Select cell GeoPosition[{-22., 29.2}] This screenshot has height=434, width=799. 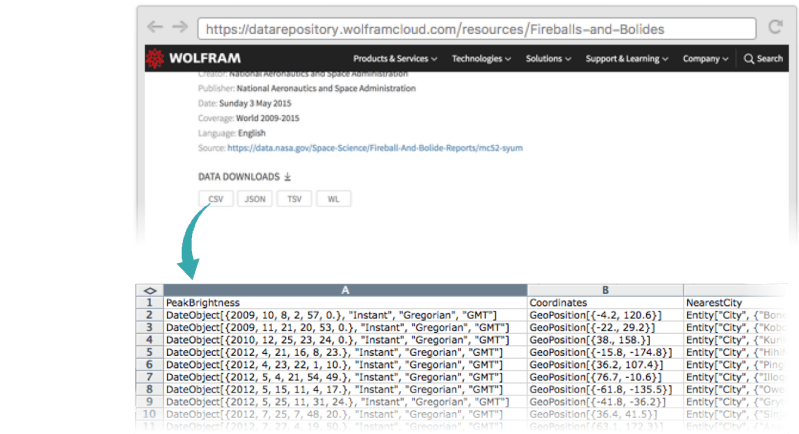click(605, 328)
